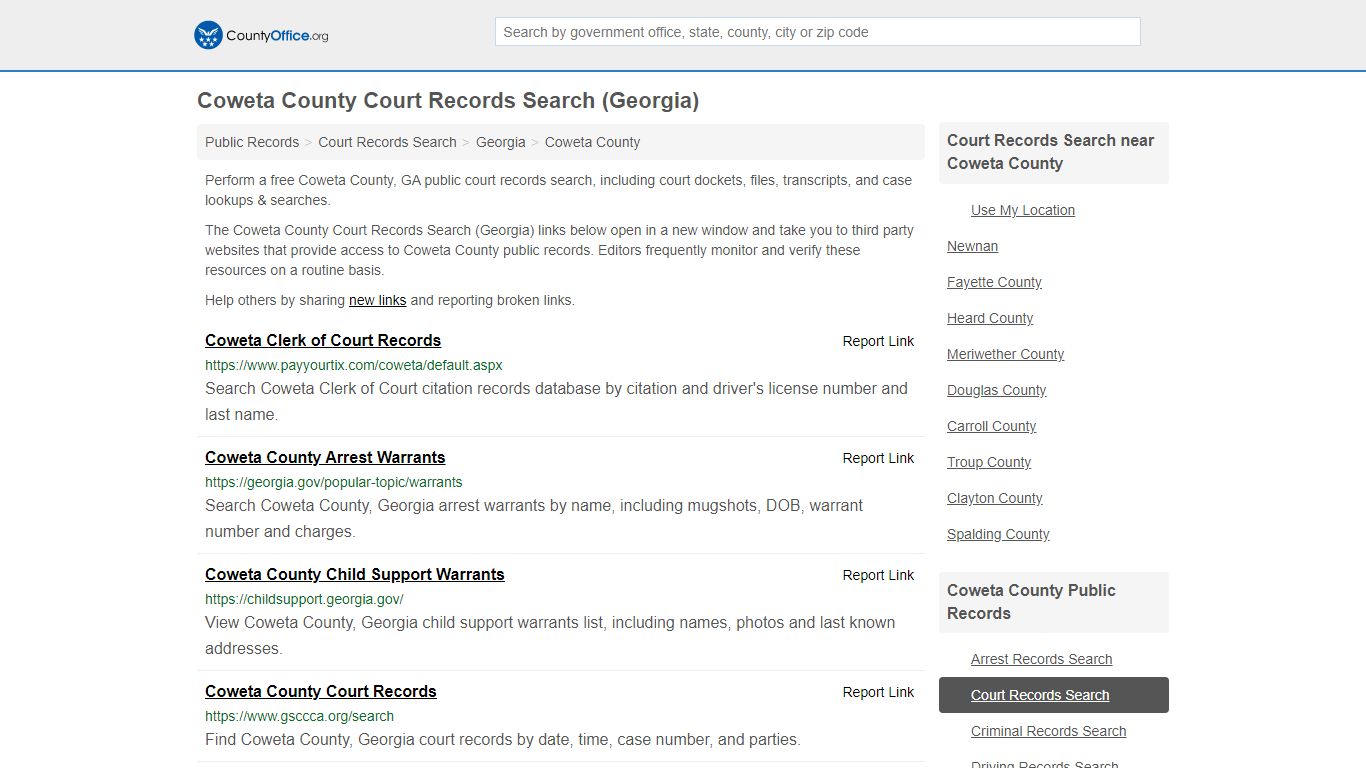This screenshot has width=1366, height=768.
Task: Visit gsccca.org search URL
Action: pyautogui.click(x=299, y=716)
